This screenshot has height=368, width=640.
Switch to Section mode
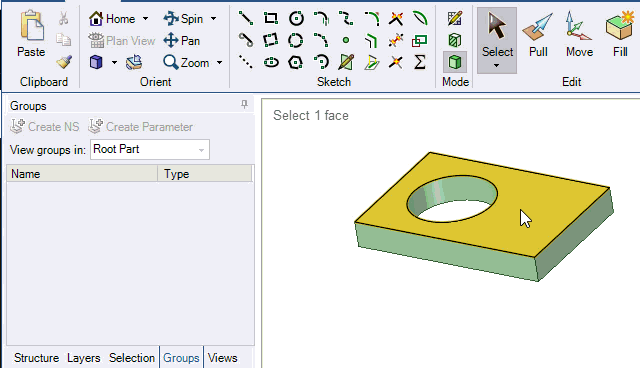pos(455,40)
